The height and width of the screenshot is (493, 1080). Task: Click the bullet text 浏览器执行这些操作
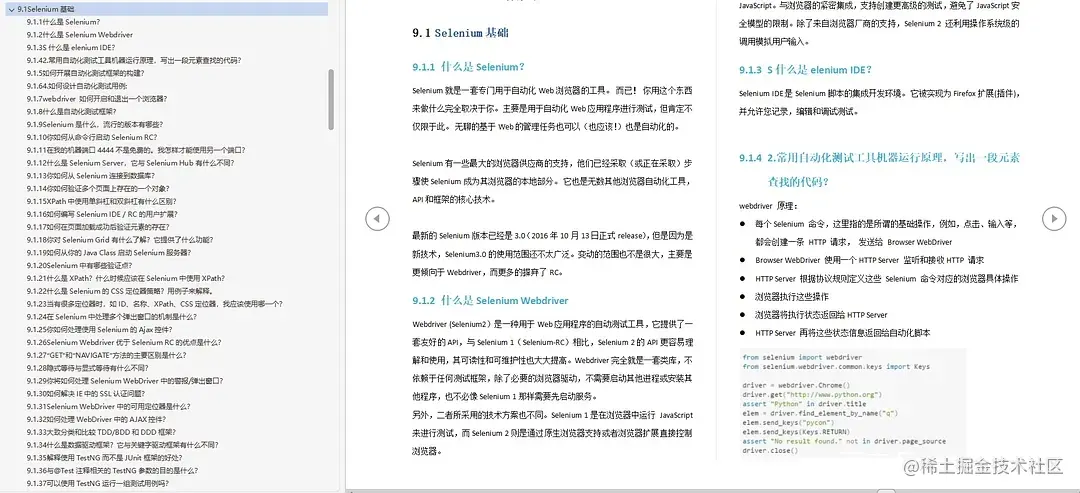click(791, 297)
